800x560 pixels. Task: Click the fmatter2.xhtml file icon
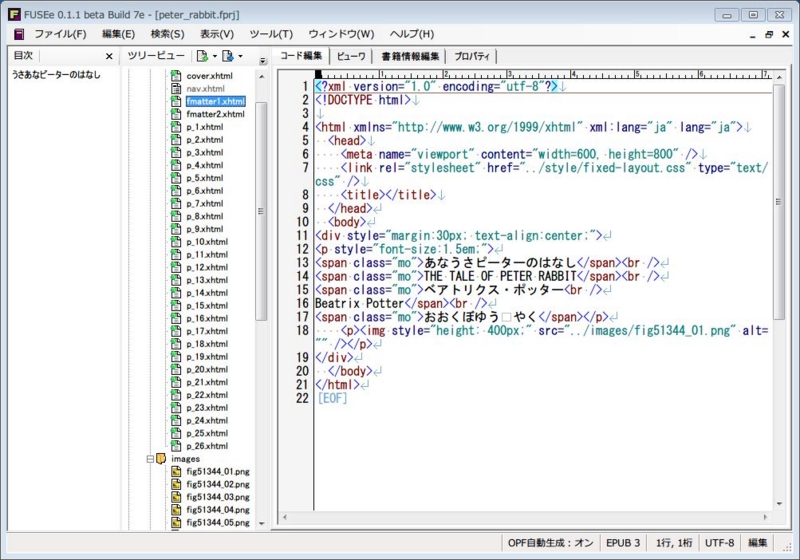176,114
